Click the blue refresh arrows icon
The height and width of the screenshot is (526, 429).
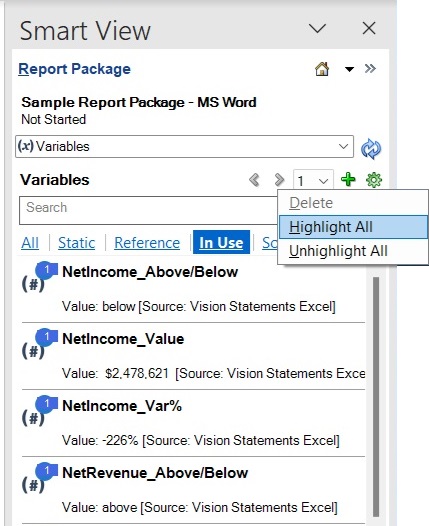(x=371, y=149)
